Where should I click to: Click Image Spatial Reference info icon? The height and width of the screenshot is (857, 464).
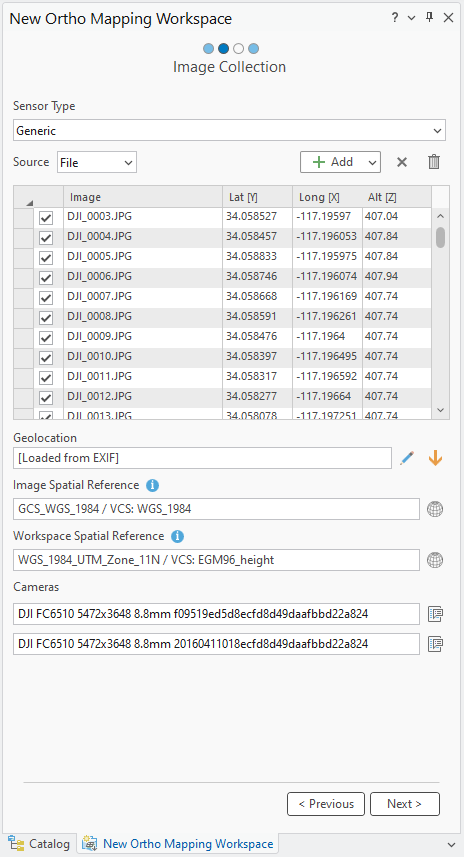153,485
